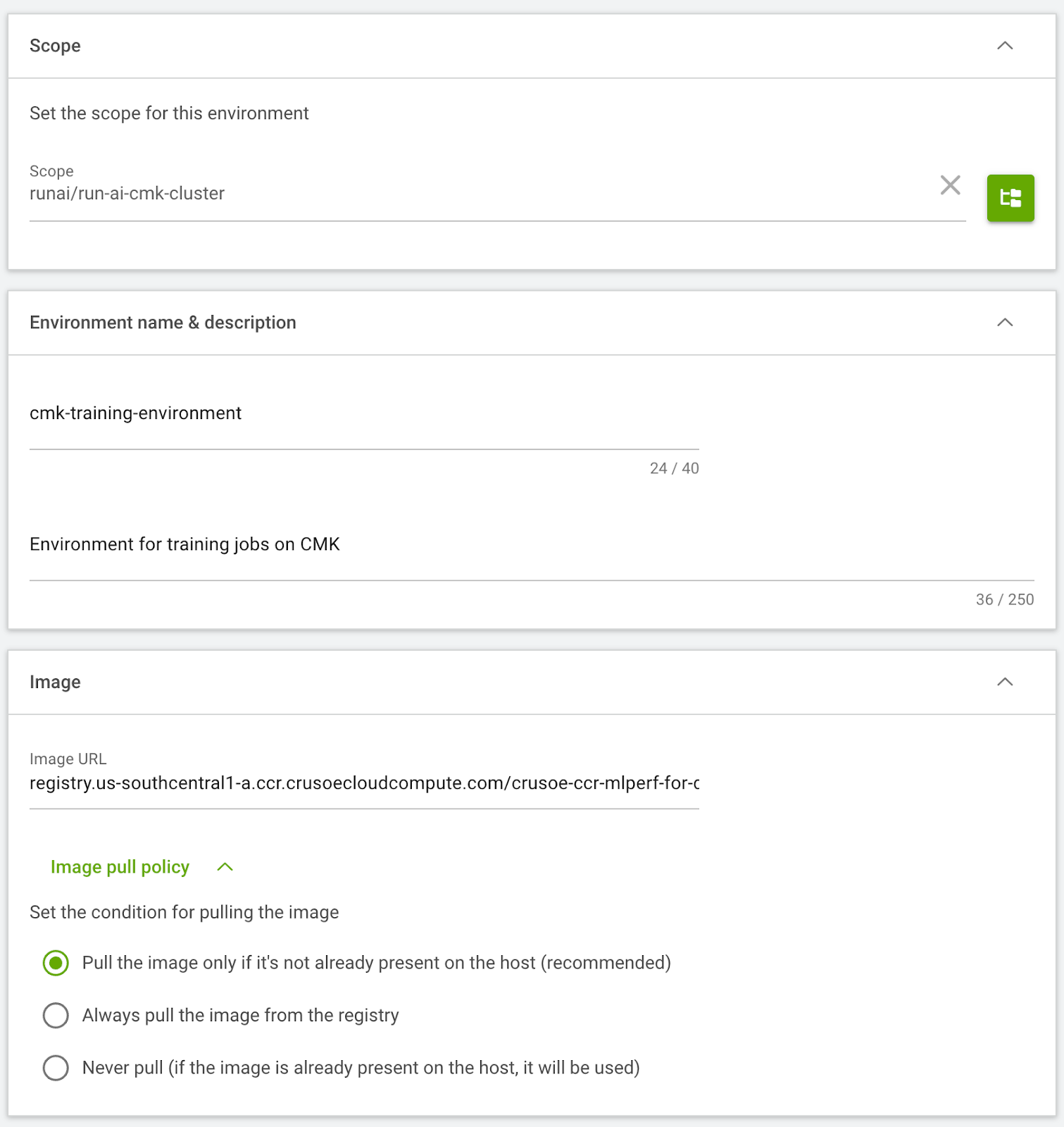Clear the scope value with the X icon
Image resolution: width=1064 pixels, height=1127 pixels.
(950, 185)
